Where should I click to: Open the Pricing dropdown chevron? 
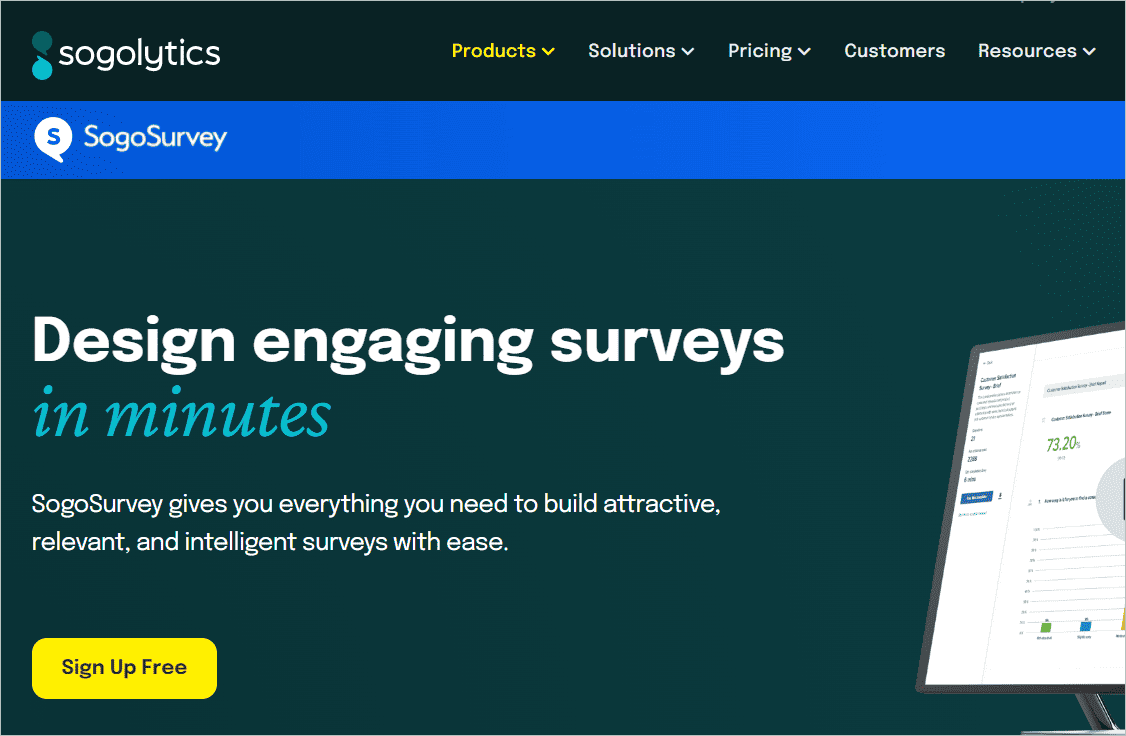click(x=805, y=50)
